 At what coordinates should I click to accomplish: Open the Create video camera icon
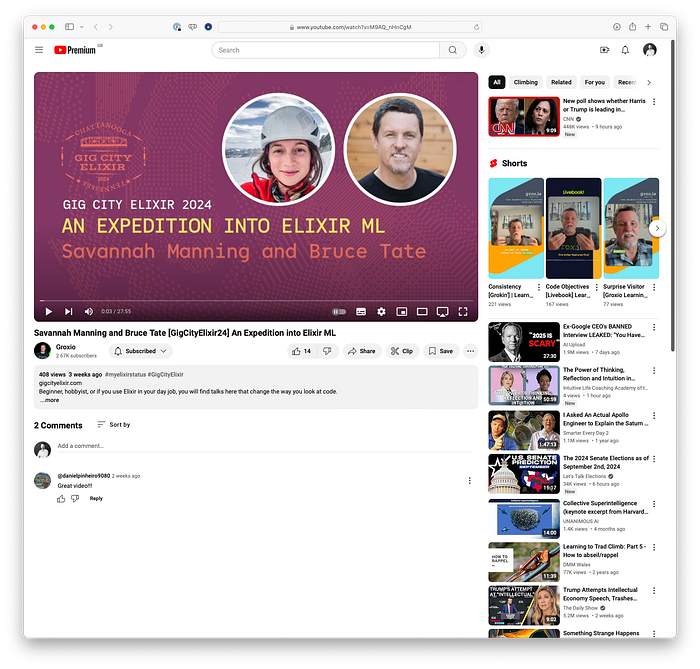[604, 50]
